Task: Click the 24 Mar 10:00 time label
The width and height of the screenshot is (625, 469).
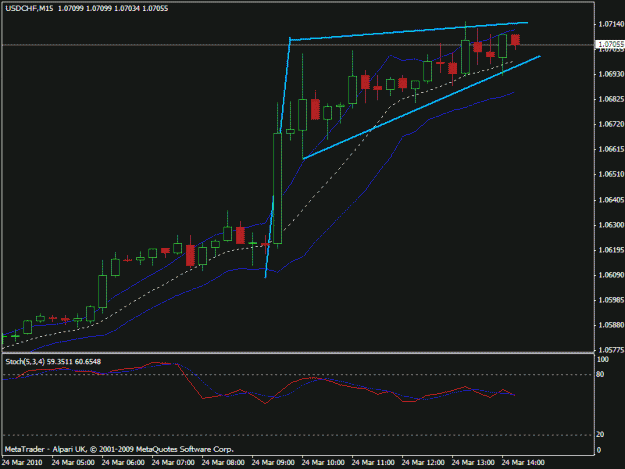Action: click(x=323, y=463)
